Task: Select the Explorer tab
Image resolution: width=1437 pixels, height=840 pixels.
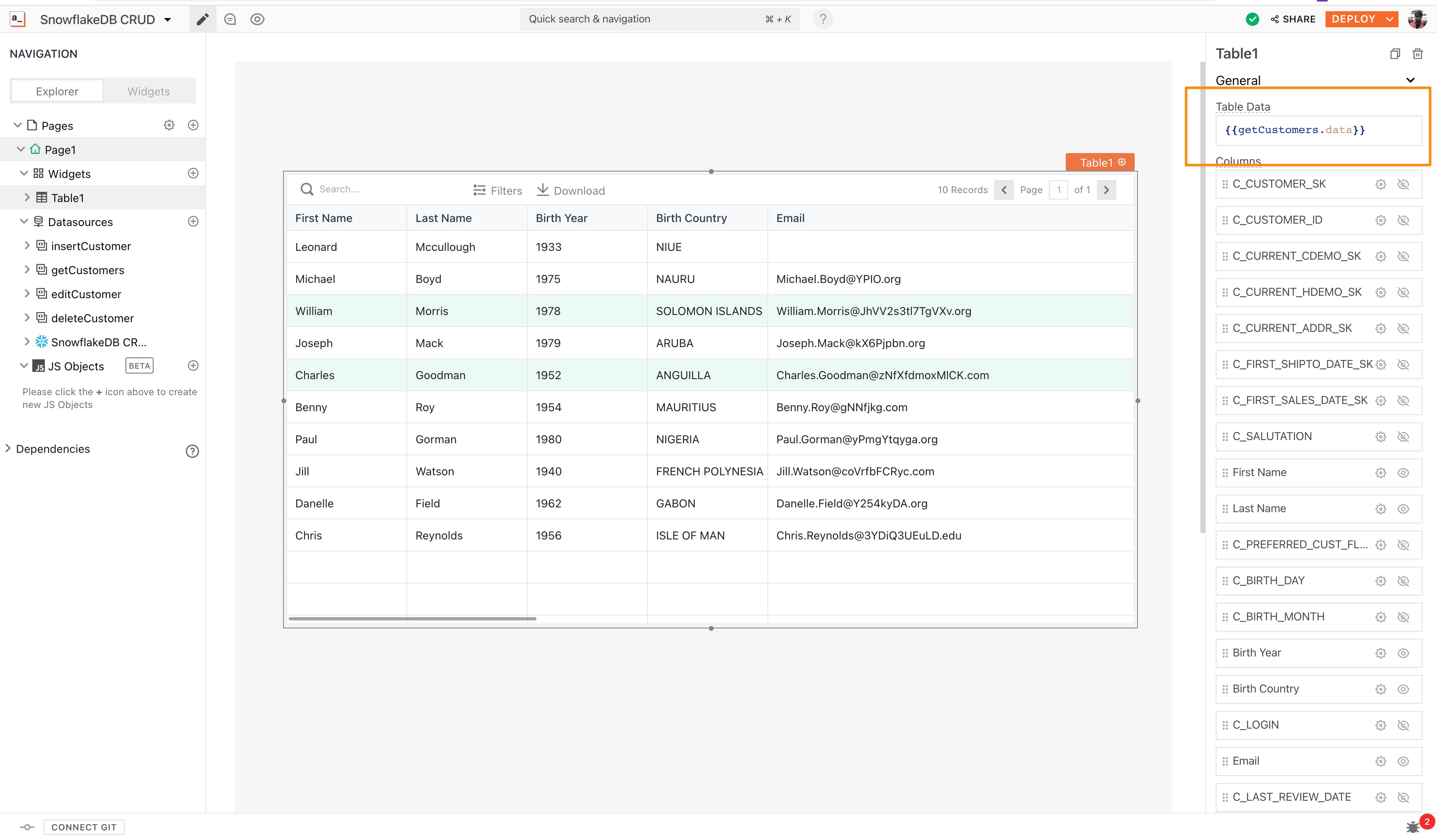Action: 57,91
